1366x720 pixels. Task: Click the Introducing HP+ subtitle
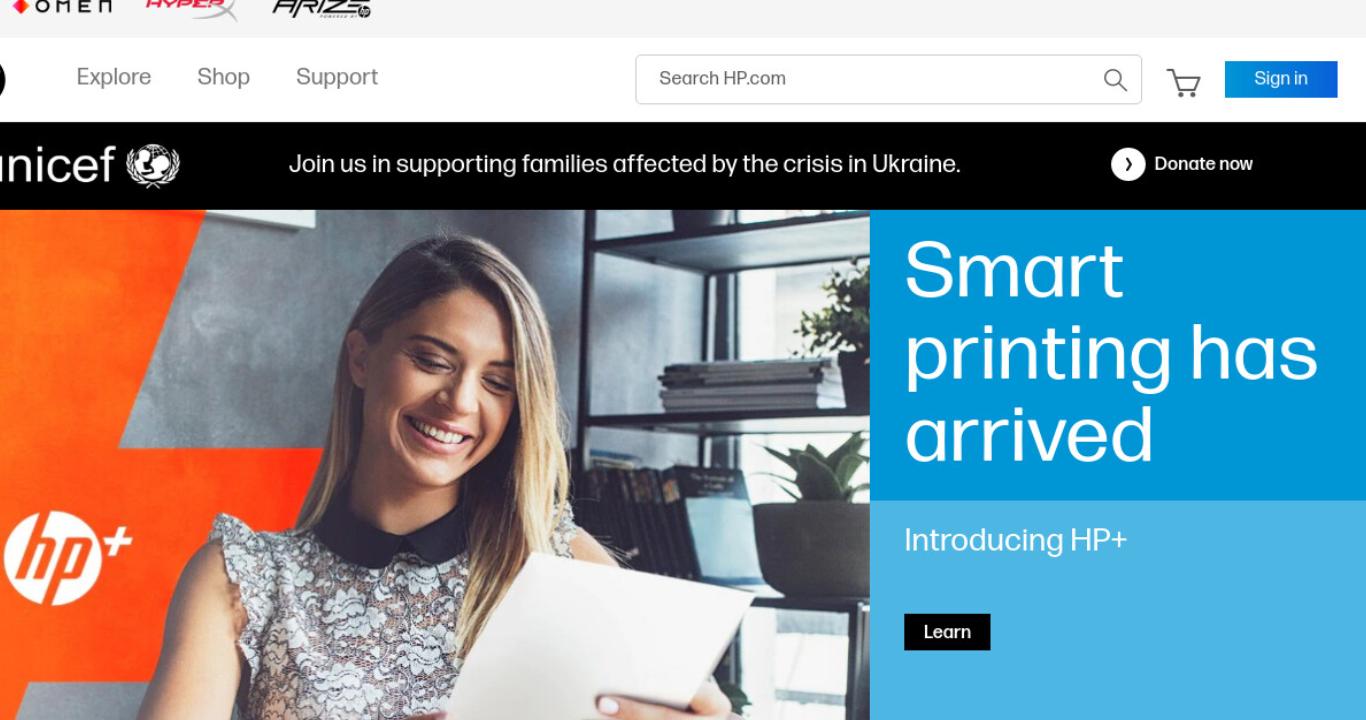1015,540
